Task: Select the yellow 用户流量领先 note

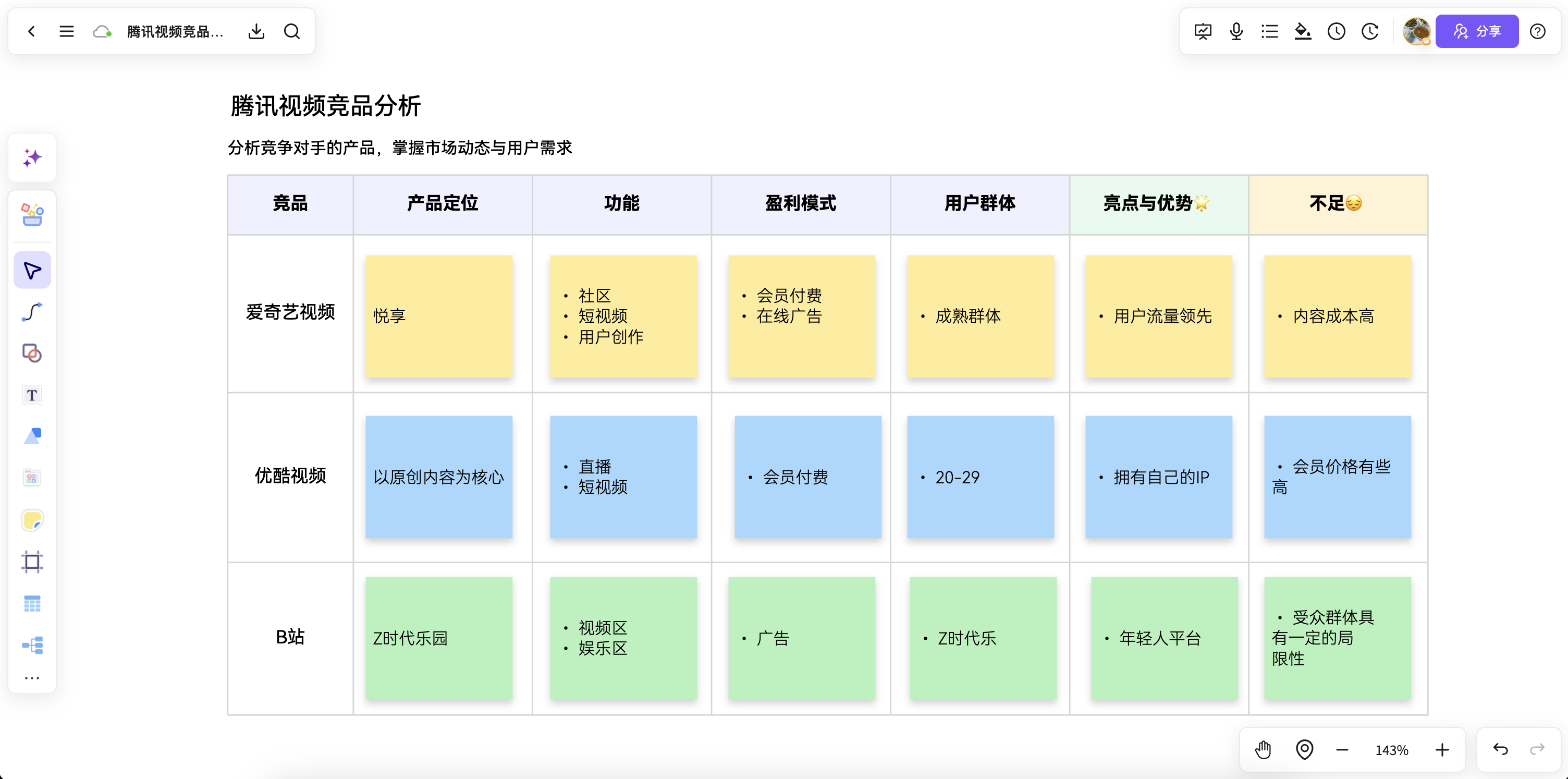Action: [x=1159, y=316]
